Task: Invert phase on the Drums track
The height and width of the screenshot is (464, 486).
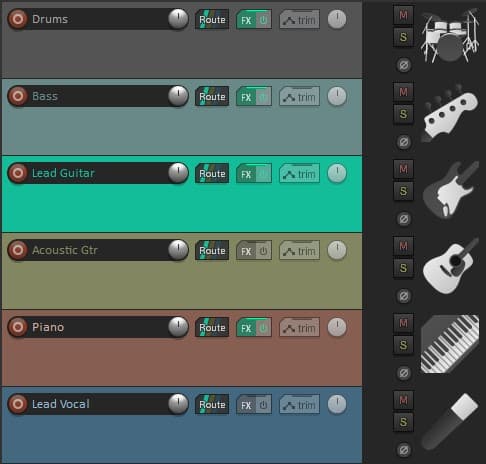Action: pos(404,65)
